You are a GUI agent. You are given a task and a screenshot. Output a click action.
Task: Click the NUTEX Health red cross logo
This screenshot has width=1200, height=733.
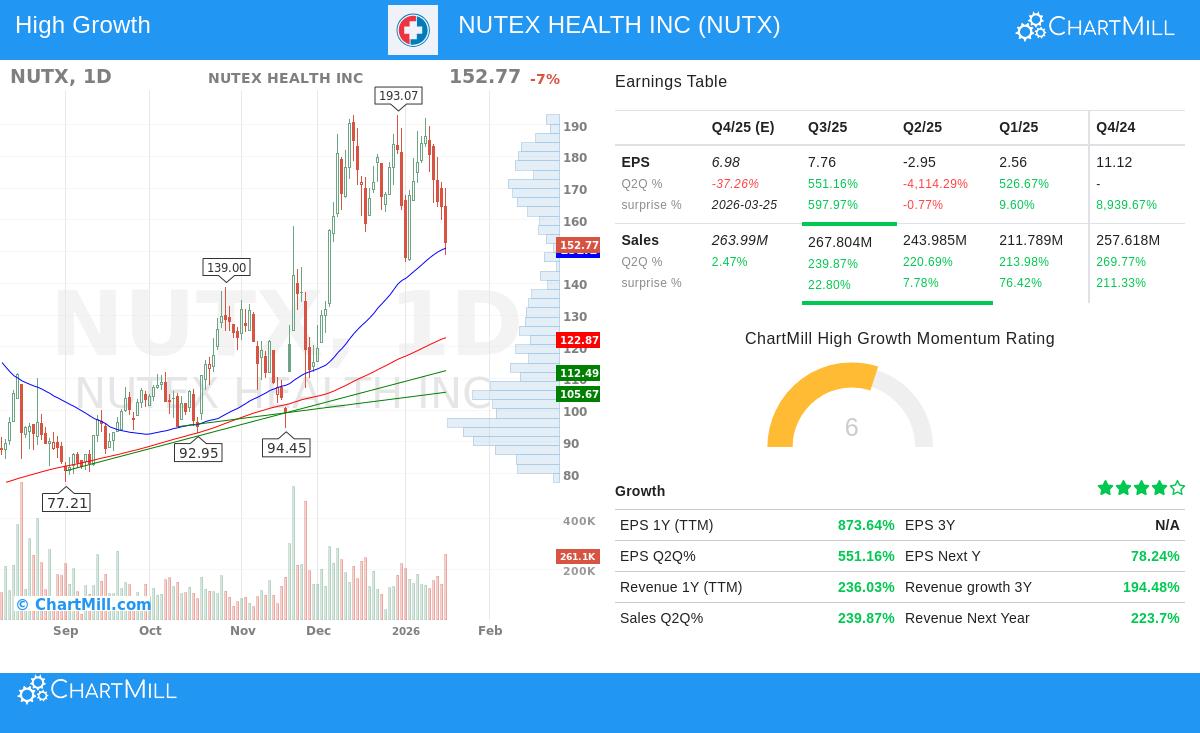[x=412, y=29]
